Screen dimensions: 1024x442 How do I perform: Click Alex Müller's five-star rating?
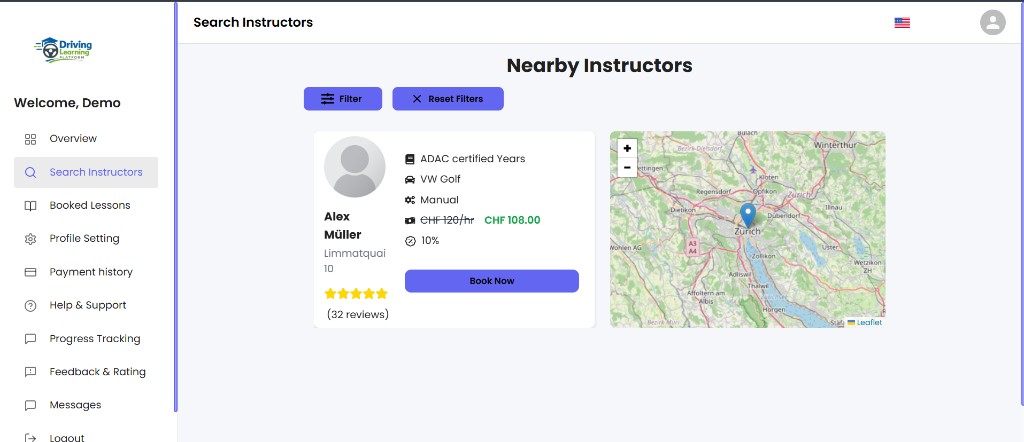[356, 294]
